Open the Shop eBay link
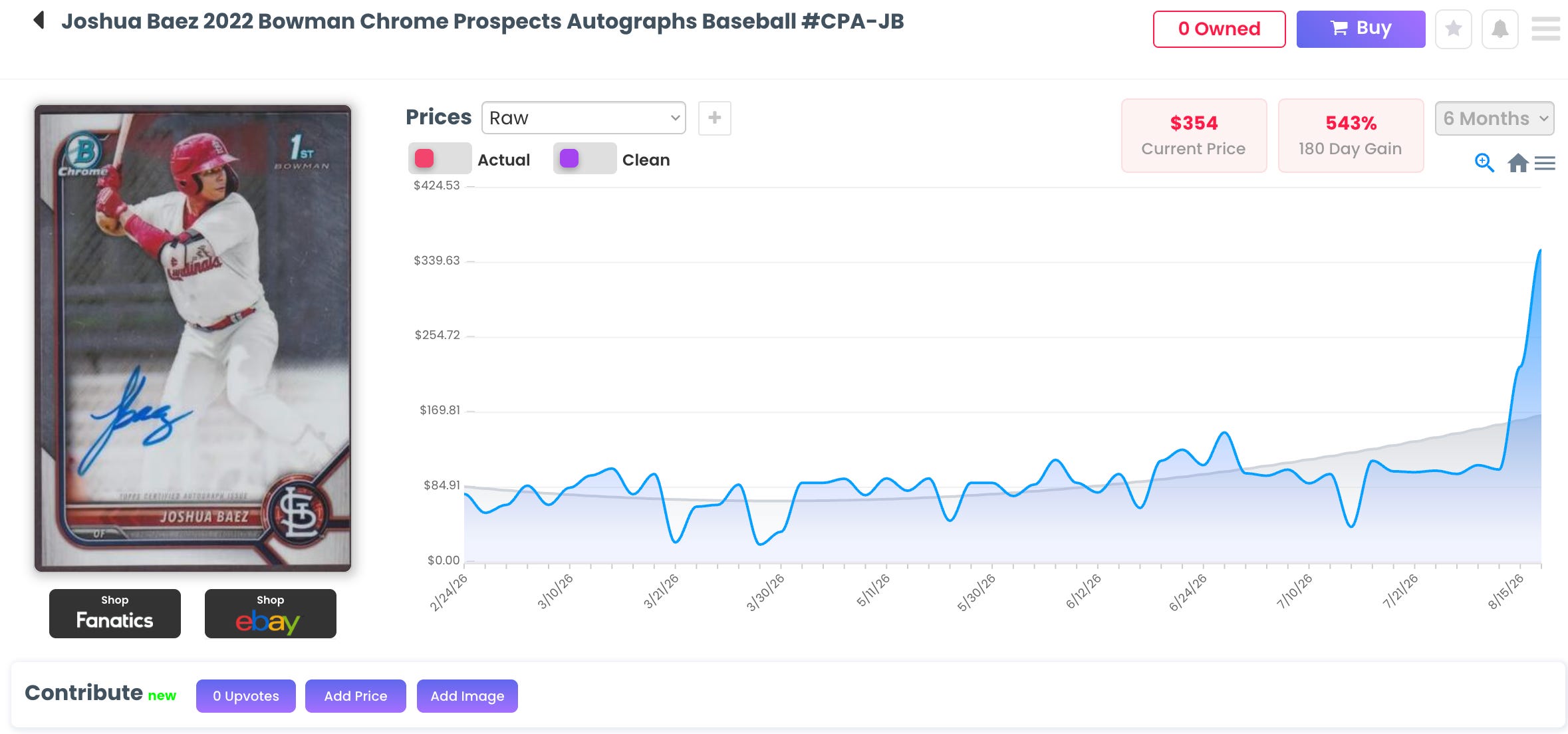 271,614
